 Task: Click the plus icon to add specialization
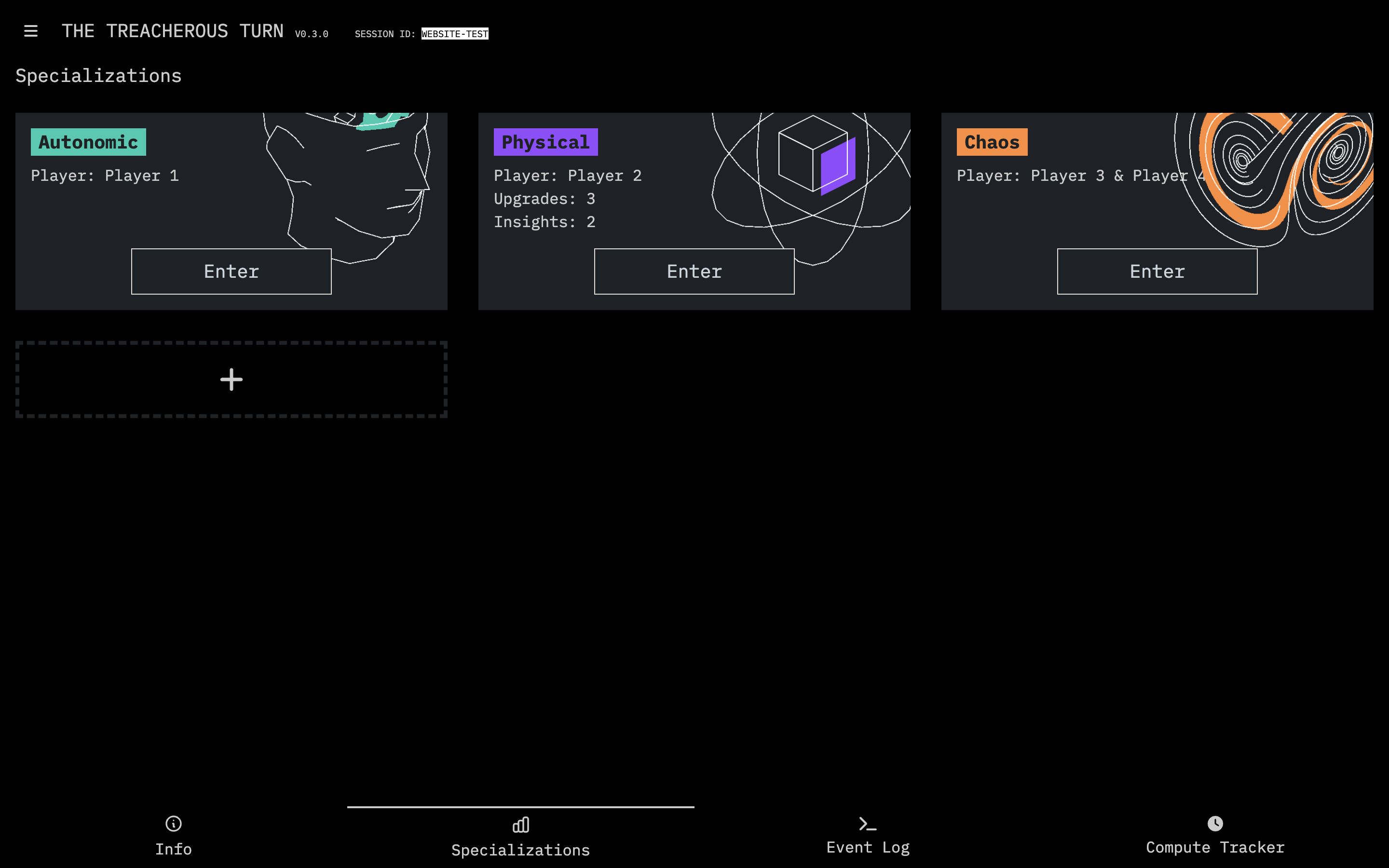pyautogui.click(x=231, y=380)
